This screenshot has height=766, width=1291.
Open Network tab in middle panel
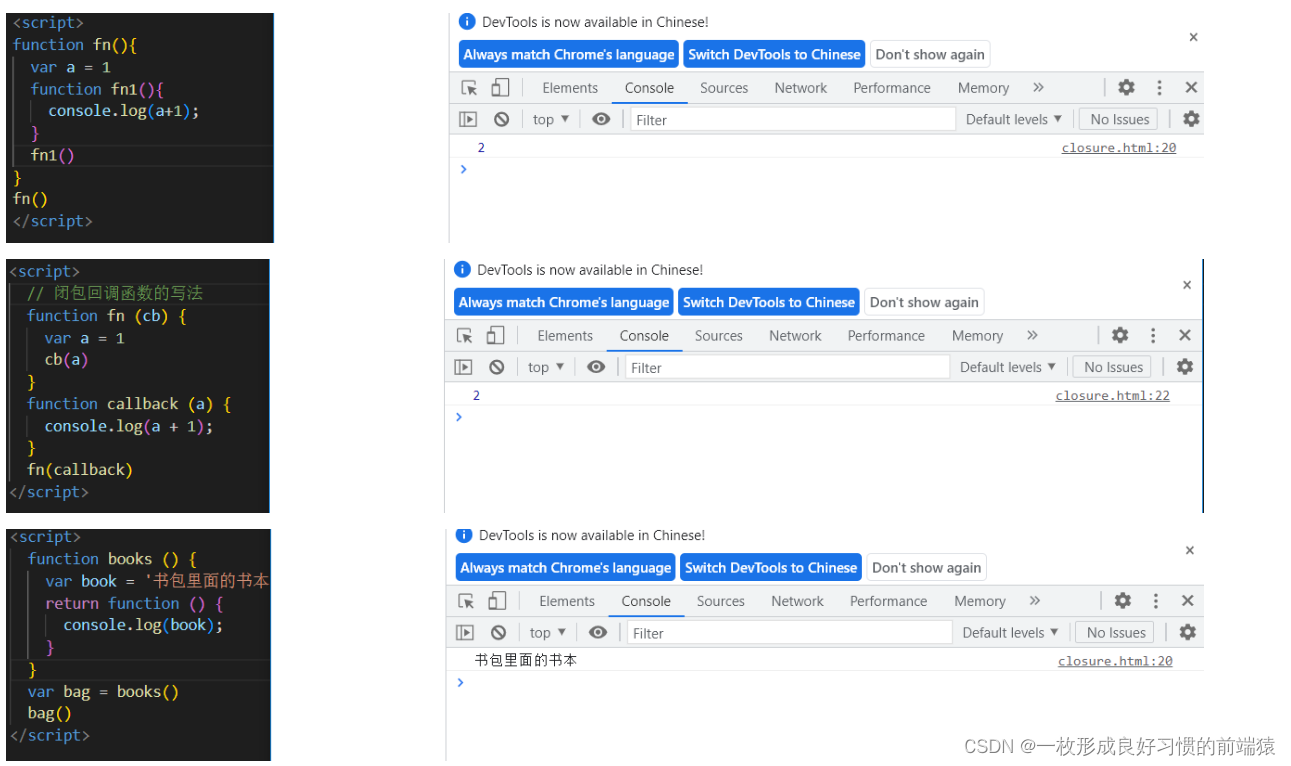coord(796,336)
